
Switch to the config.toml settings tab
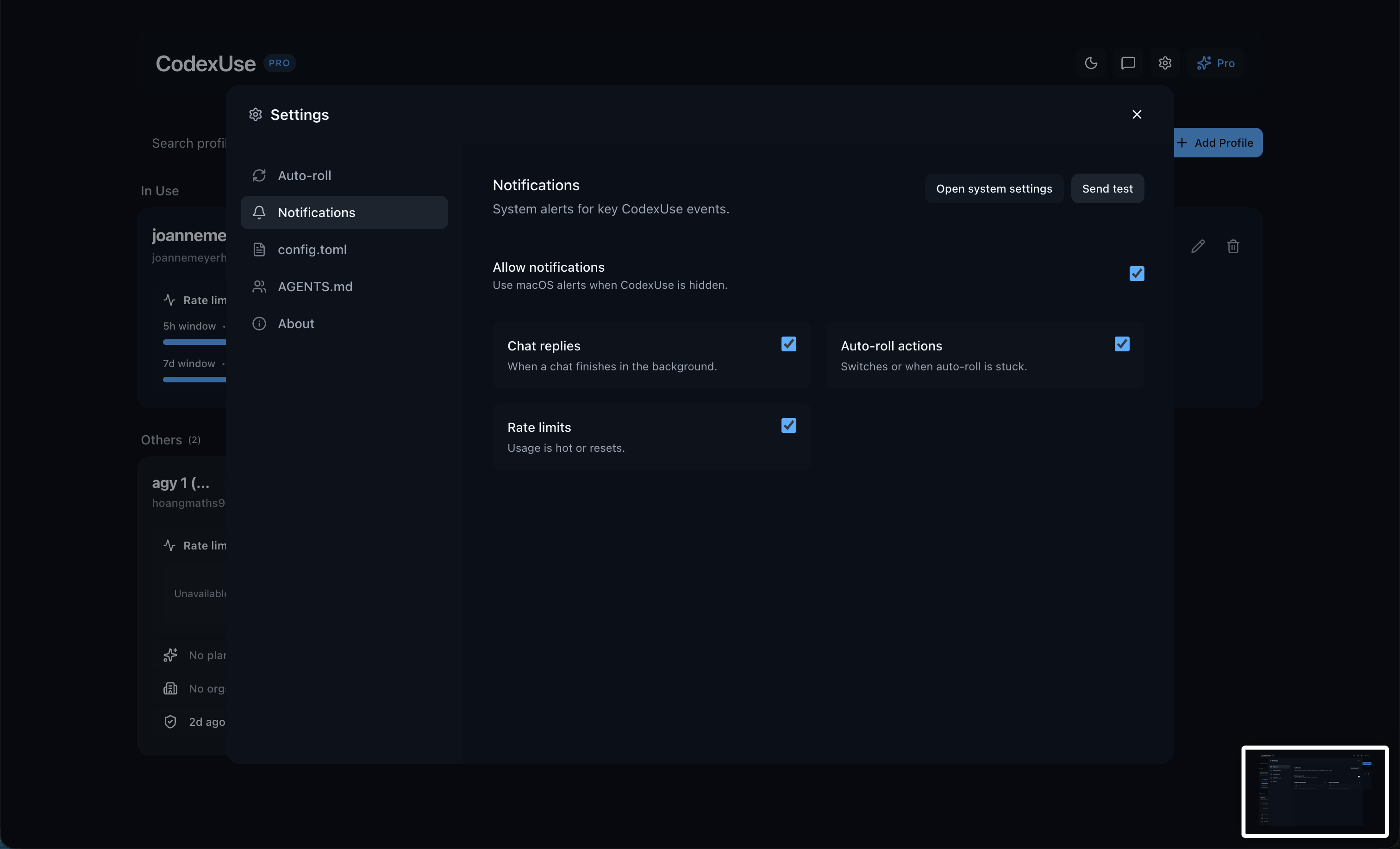(x=312, y=249)
